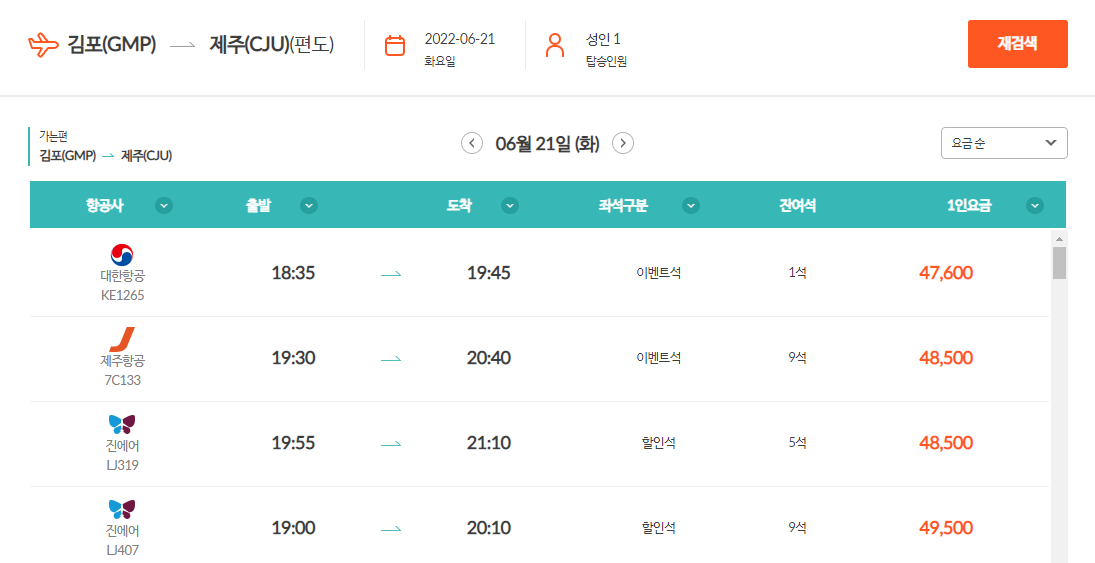1095x563 pixels.
Task: Click the KE1265 flight number
Action: click(122, 295)
